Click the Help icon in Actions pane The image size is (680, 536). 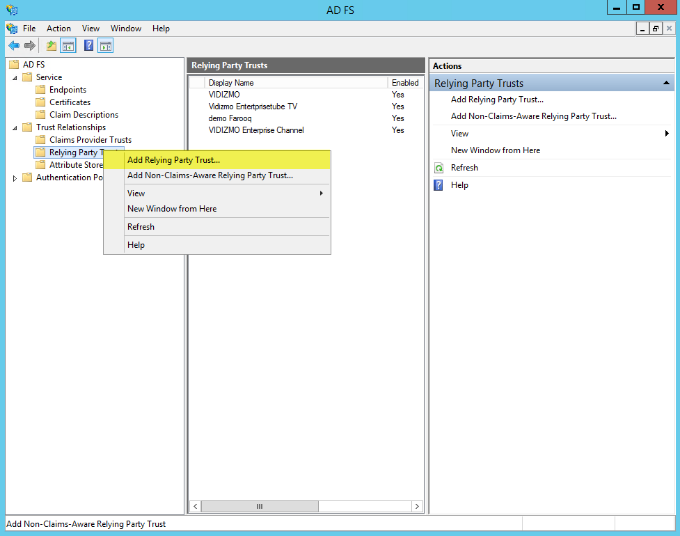pos(438,185)
